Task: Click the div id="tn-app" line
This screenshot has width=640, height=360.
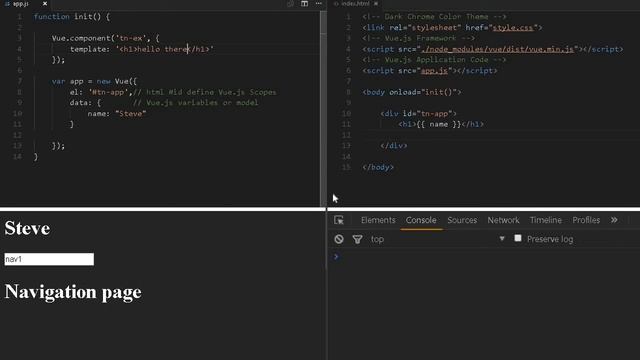Action: tap(418, 113)
